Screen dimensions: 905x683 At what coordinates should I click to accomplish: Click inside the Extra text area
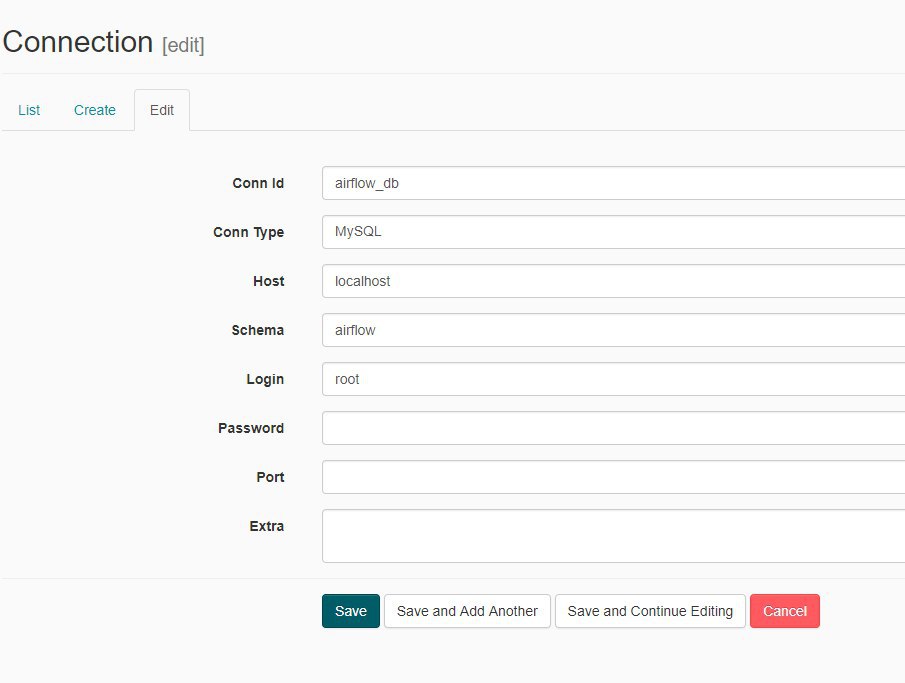pos(614,536)
